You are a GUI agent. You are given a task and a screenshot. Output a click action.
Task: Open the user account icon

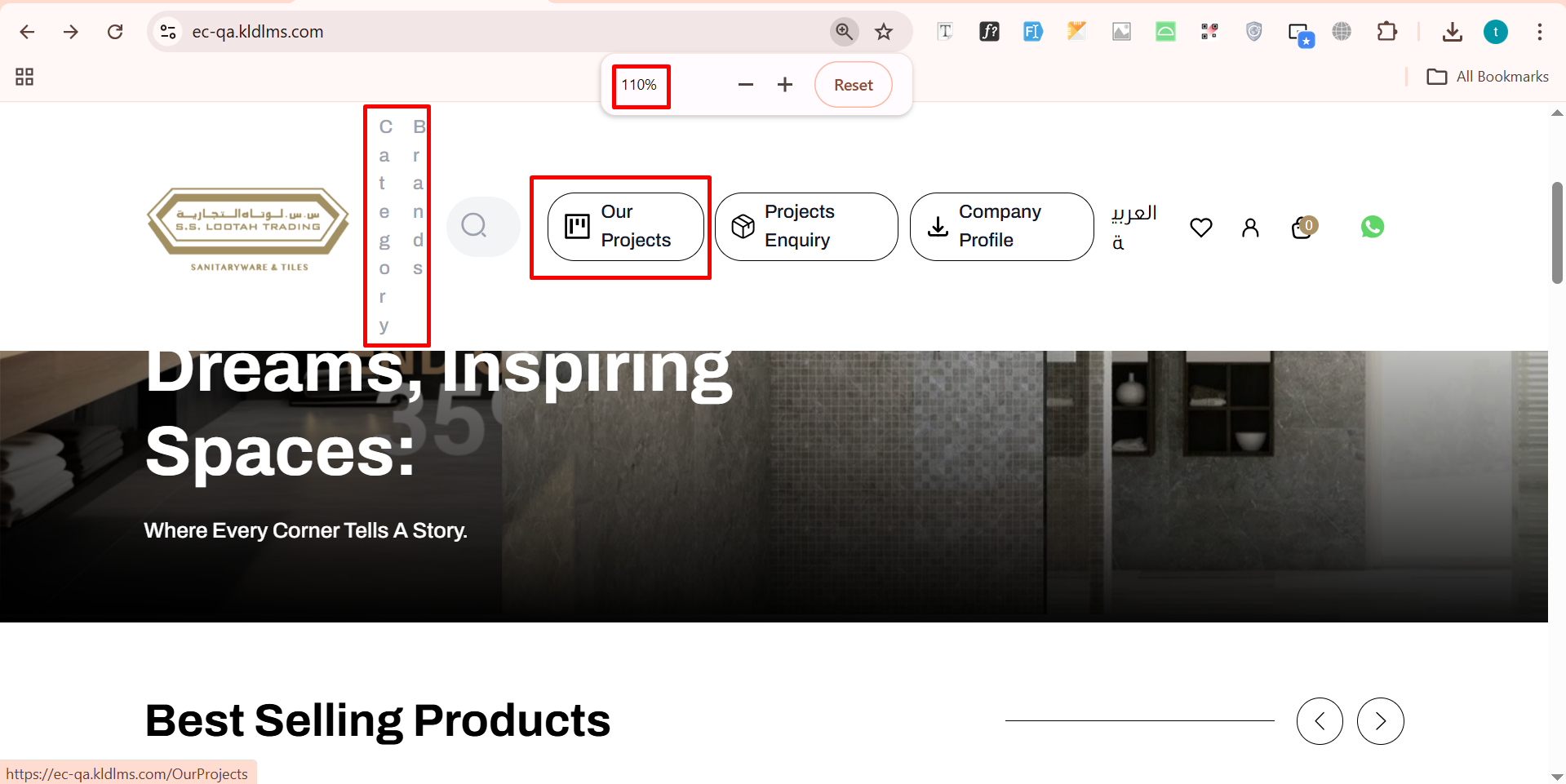pos(1249,228)
